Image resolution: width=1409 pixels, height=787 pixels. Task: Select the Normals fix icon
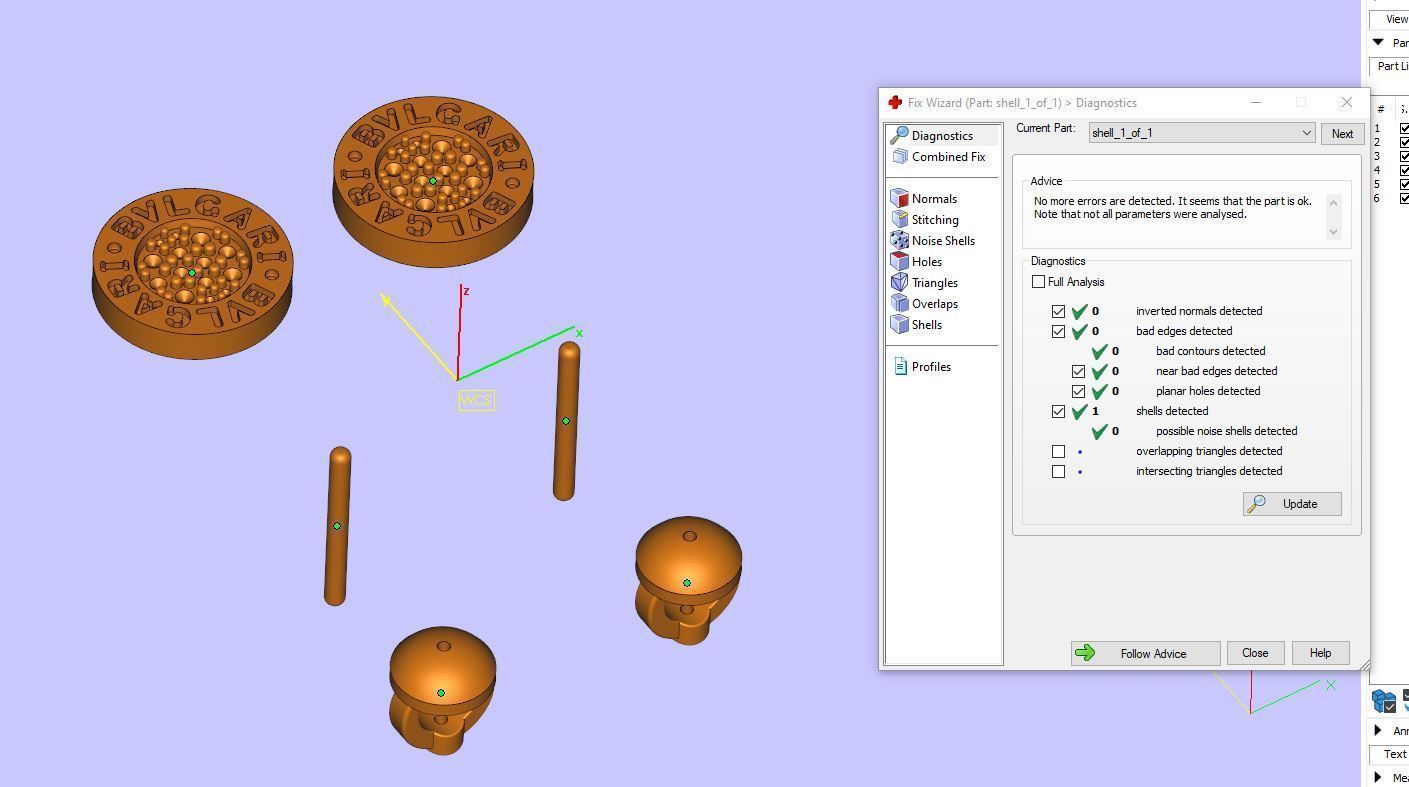tap(899, 199)
